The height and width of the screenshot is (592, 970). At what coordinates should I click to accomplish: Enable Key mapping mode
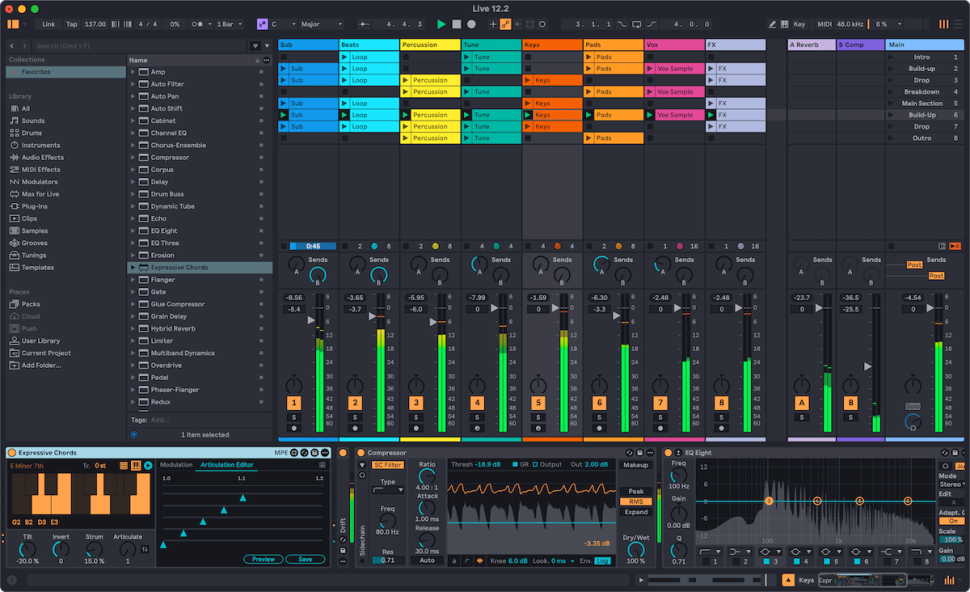coord(800,23)
